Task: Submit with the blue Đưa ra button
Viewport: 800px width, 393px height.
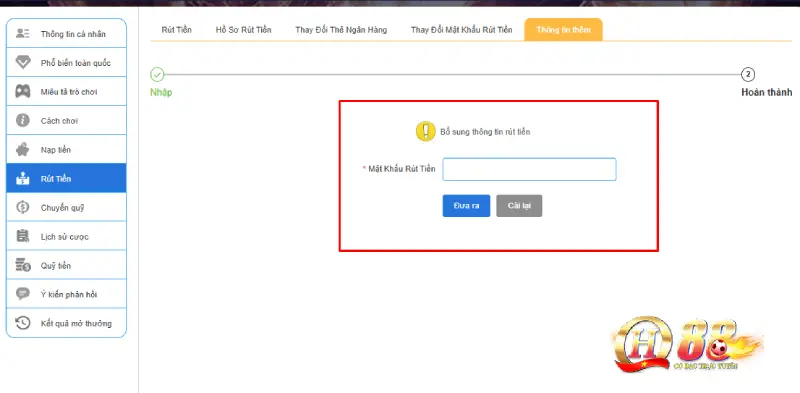Action: (466, 206)
